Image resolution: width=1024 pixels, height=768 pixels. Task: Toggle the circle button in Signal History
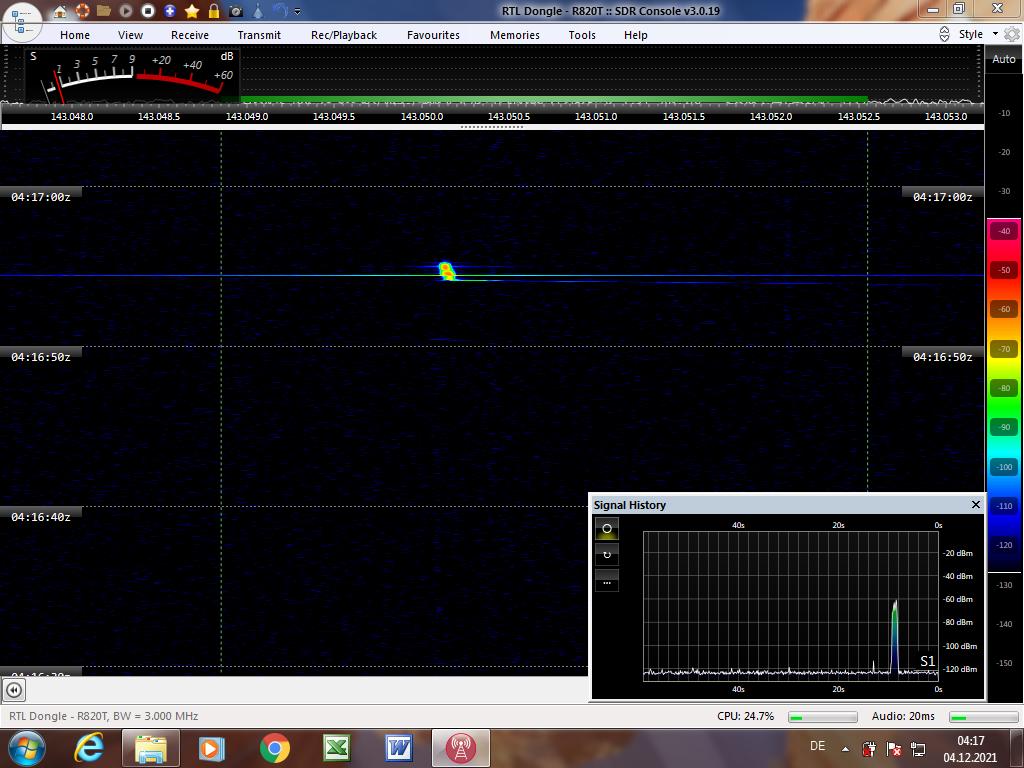(607, 528)
